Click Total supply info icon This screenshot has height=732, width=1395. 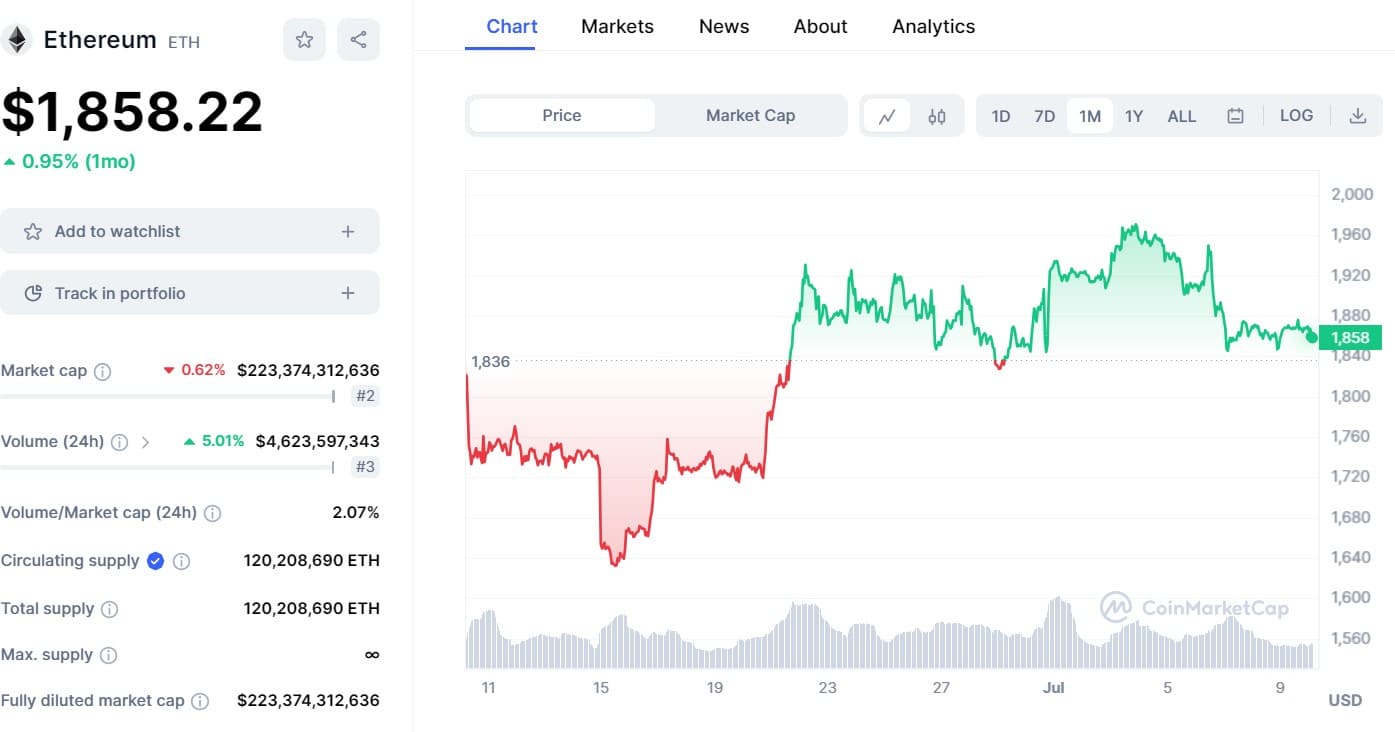pos(110,609)
